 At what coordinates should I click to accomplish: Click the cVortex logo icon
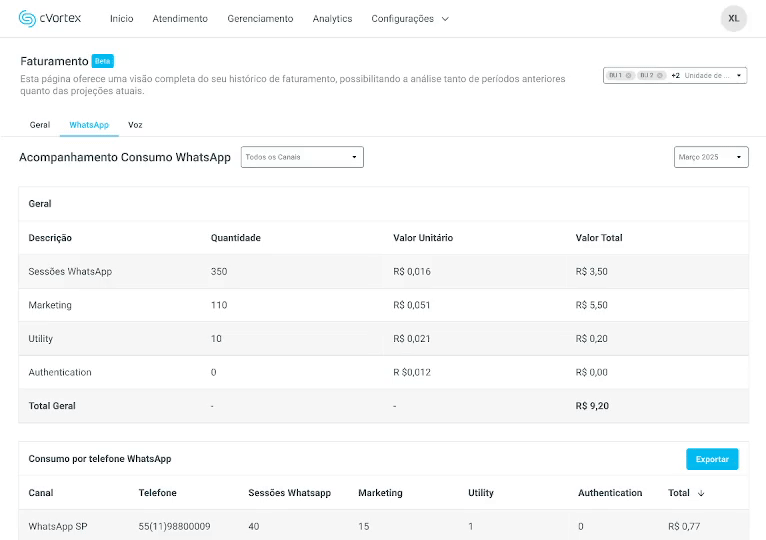point(27,18)
